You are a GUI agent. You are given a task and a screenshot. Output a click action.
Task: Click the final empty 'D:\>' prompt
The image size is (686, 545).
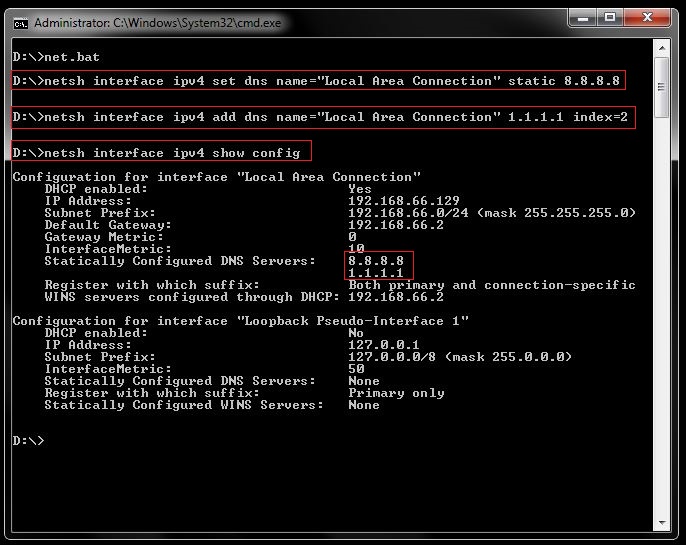pos(28,440)
